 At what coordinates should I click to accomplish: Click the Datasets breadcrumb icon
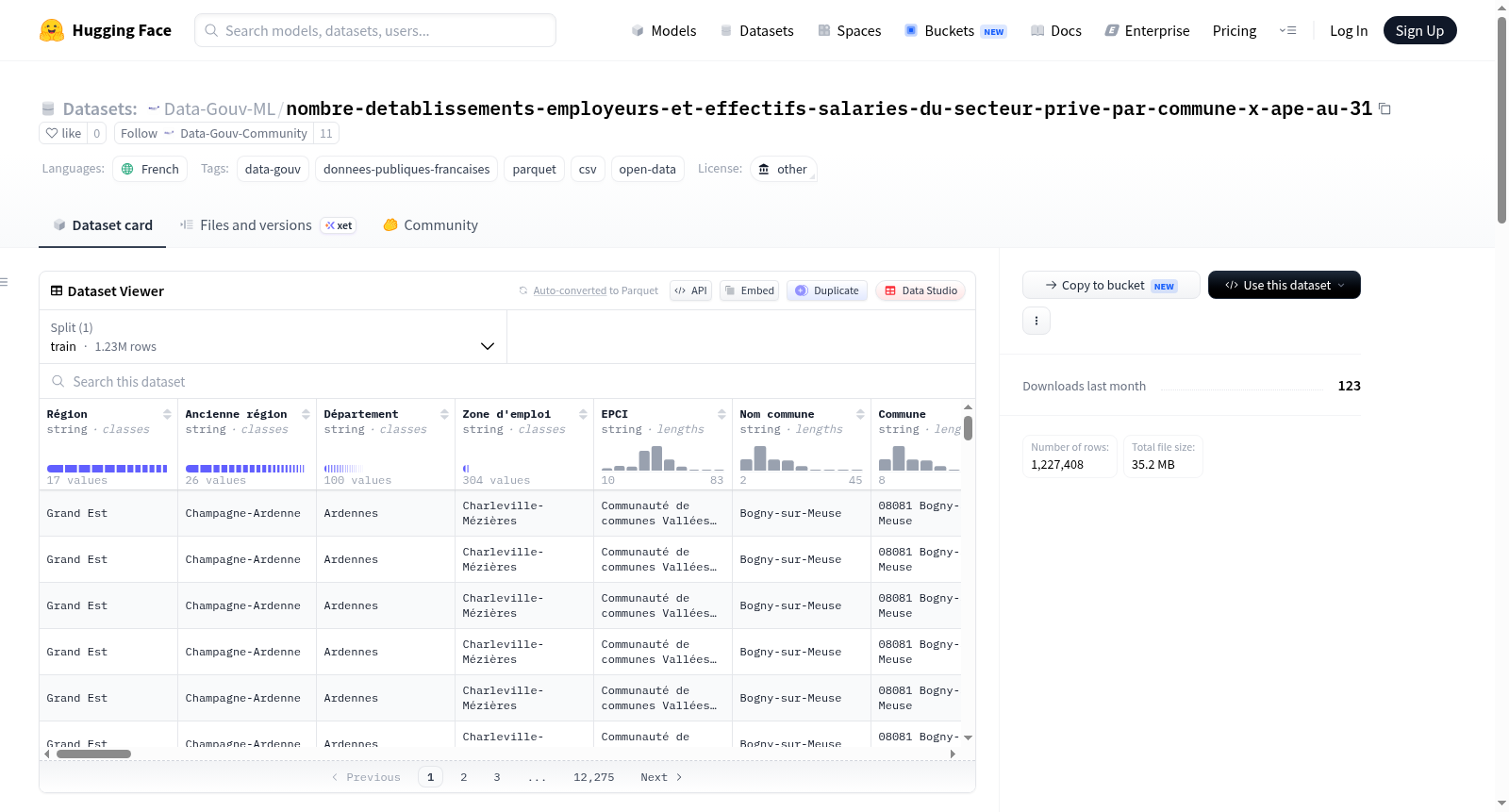(48, 108)
